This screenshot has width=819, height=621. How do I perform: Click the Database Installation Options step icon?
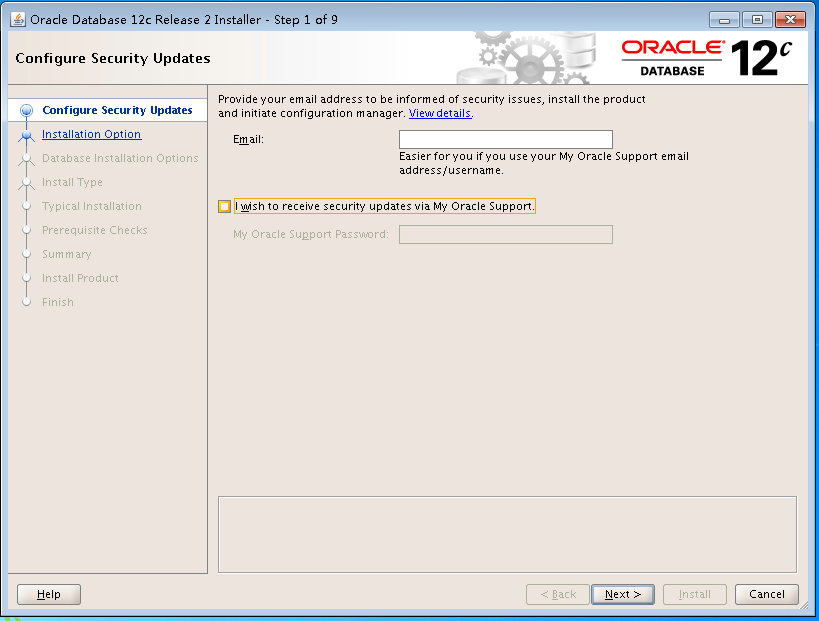point(26,158)
